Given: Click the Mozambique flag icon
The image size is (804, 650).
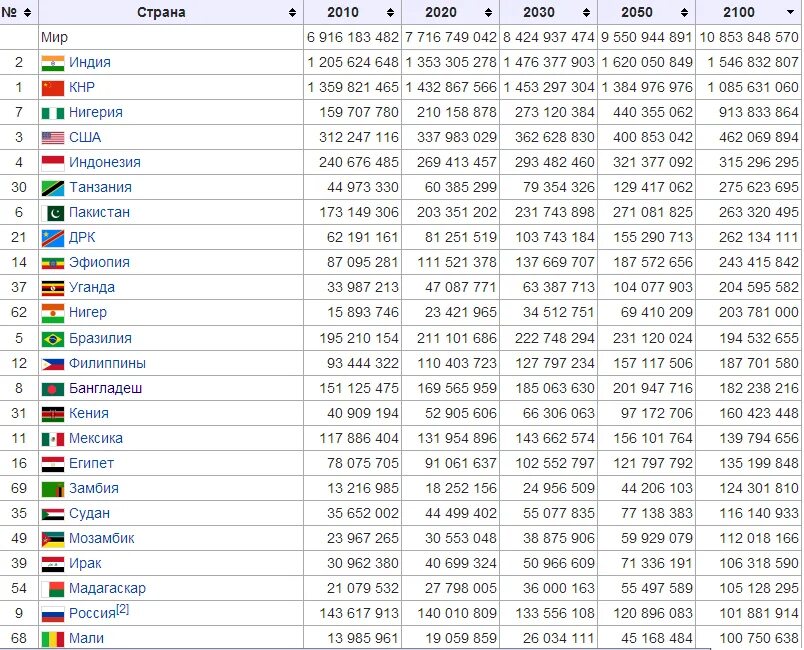Looking at the screenshot, I should click(x=52, y=538).
